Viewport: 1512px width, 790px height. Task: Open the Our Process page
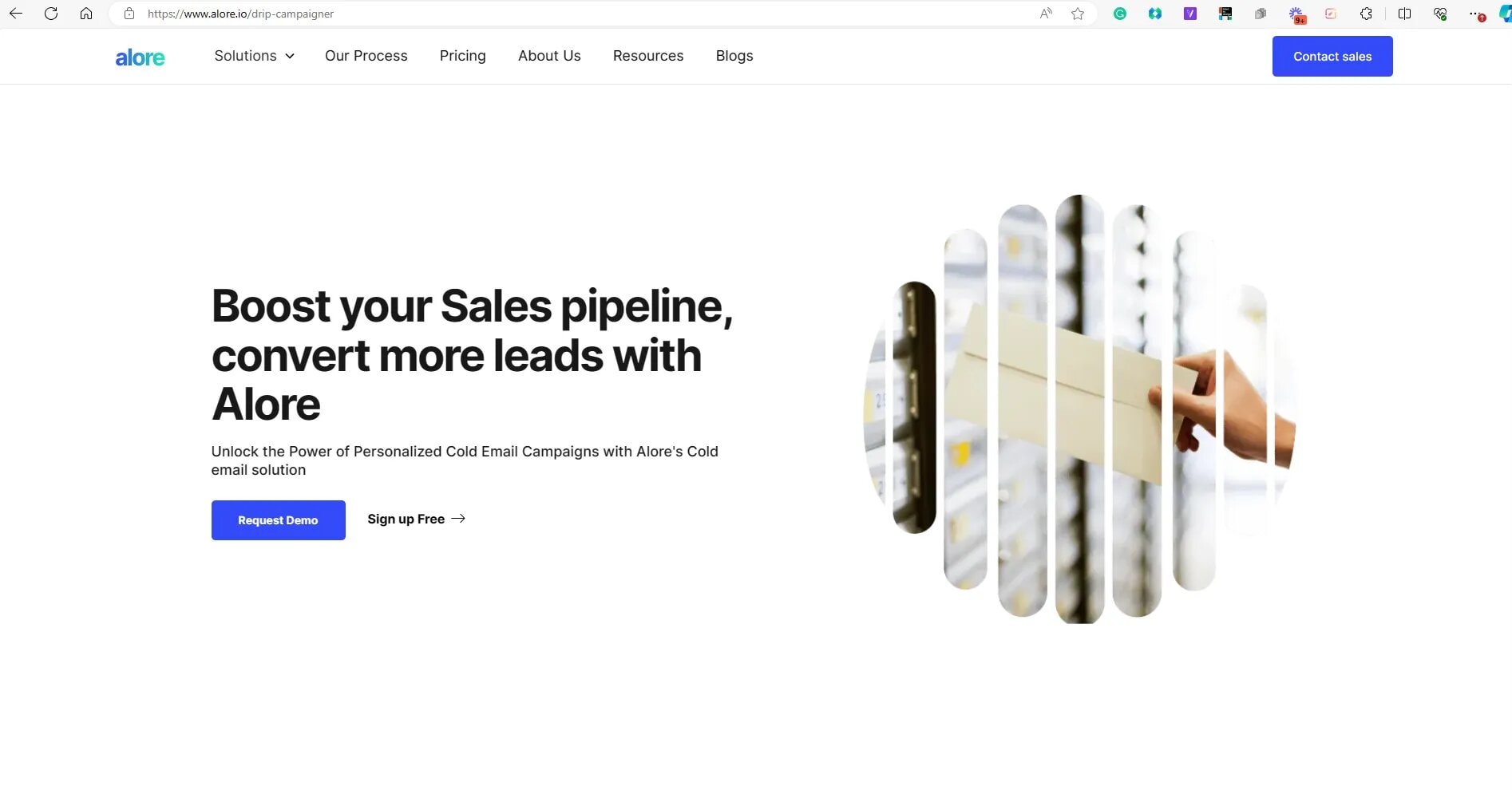[366, 56]
